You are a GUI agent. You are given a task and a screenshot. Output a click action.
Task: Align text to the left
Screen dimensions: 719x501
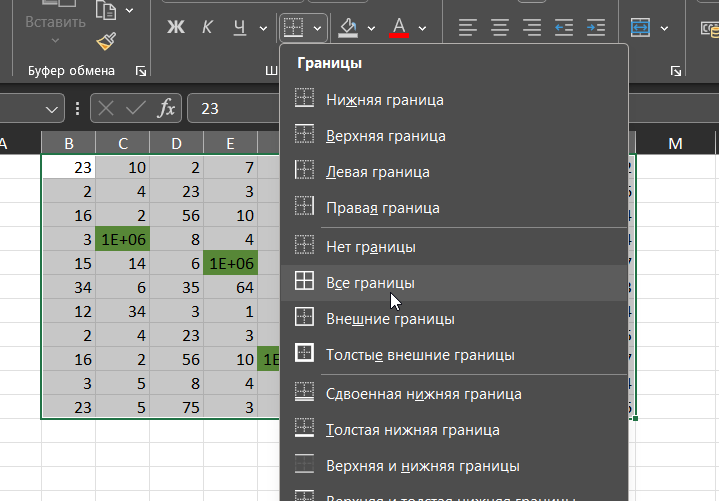pyautogui.click(x=468, y=27)
